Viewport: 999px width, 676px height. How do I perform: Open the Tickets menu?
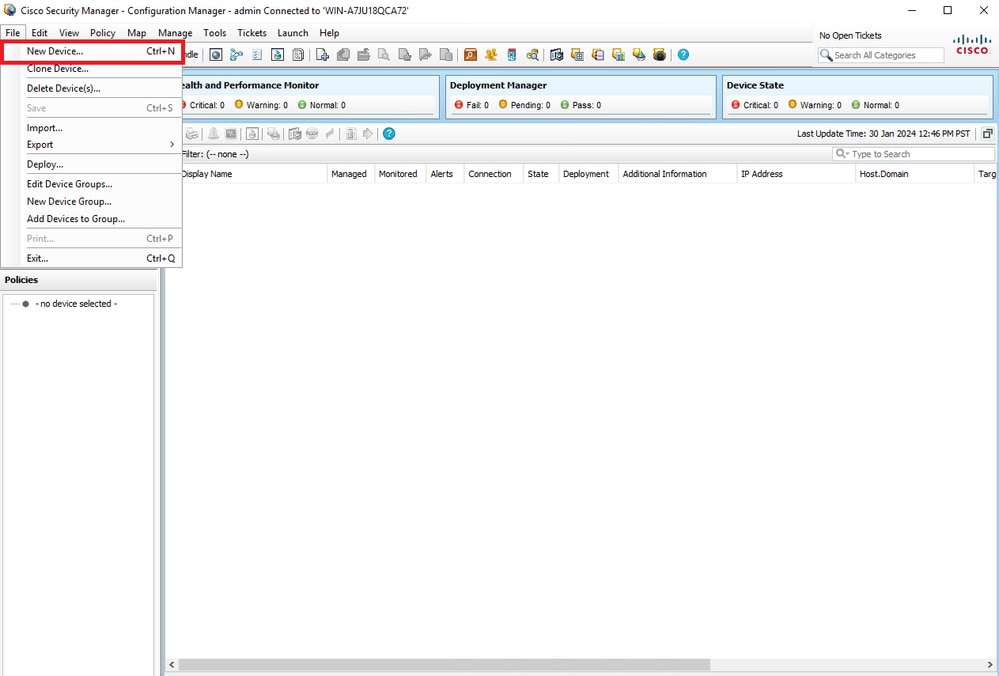(252, 32)
